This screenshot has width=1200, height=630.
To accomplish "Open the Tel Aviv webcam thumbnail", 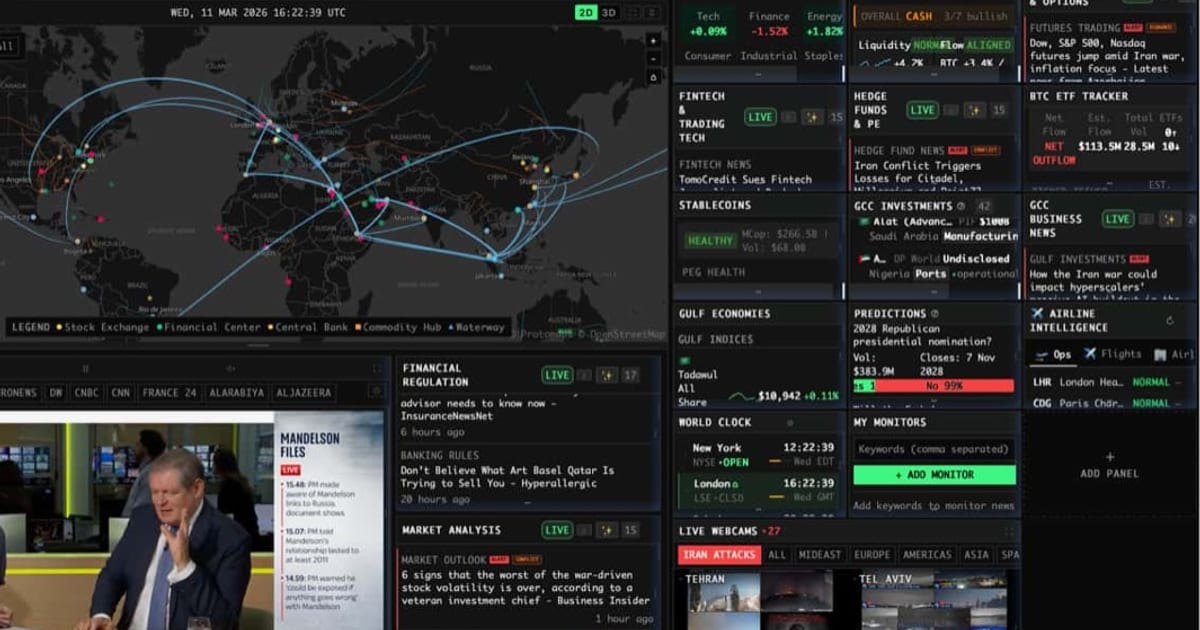I will coord(934,598).
